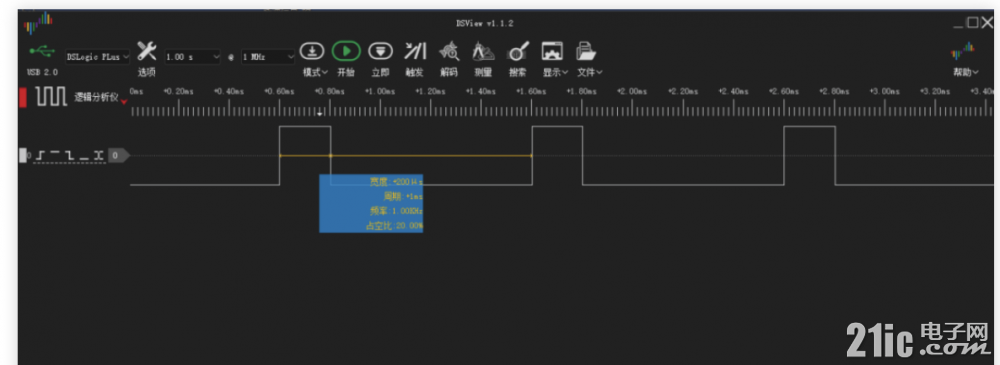Open the 1 MHz sample rate dropdown
Screen dimensions: 1000x365
268,57
